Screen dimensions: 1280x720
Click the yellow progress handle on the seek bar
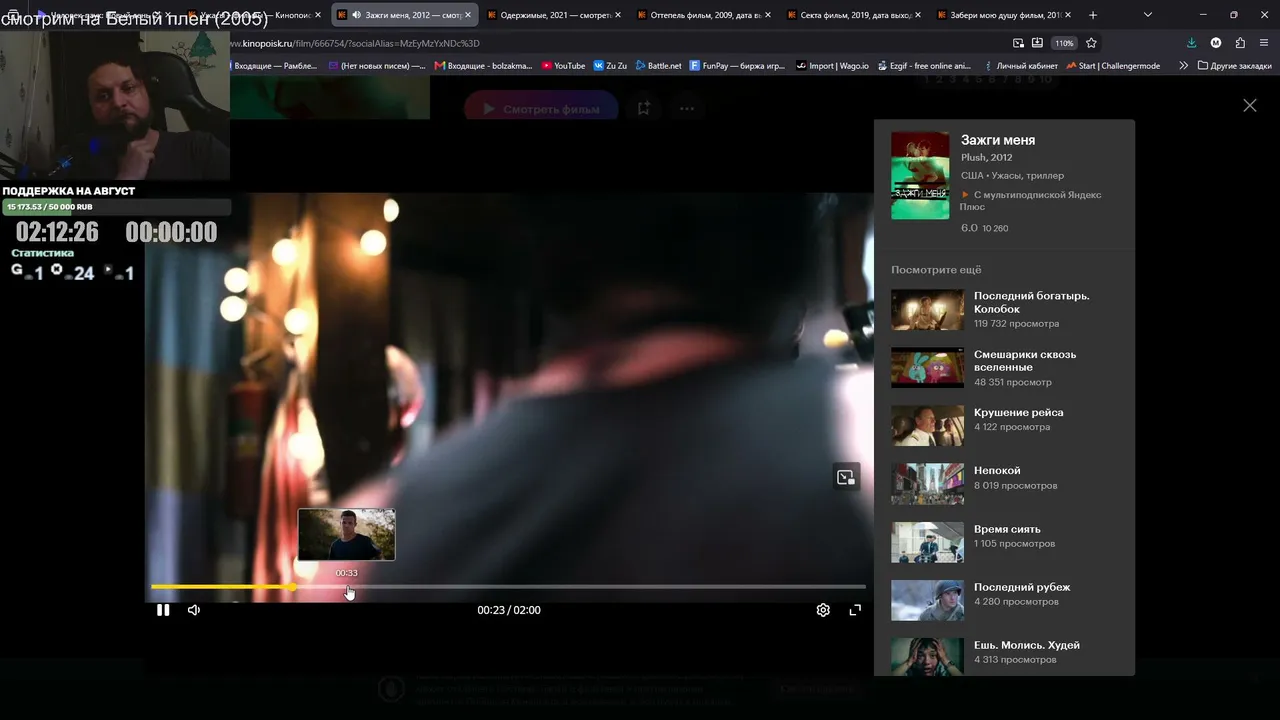click(x=292, y=587)
